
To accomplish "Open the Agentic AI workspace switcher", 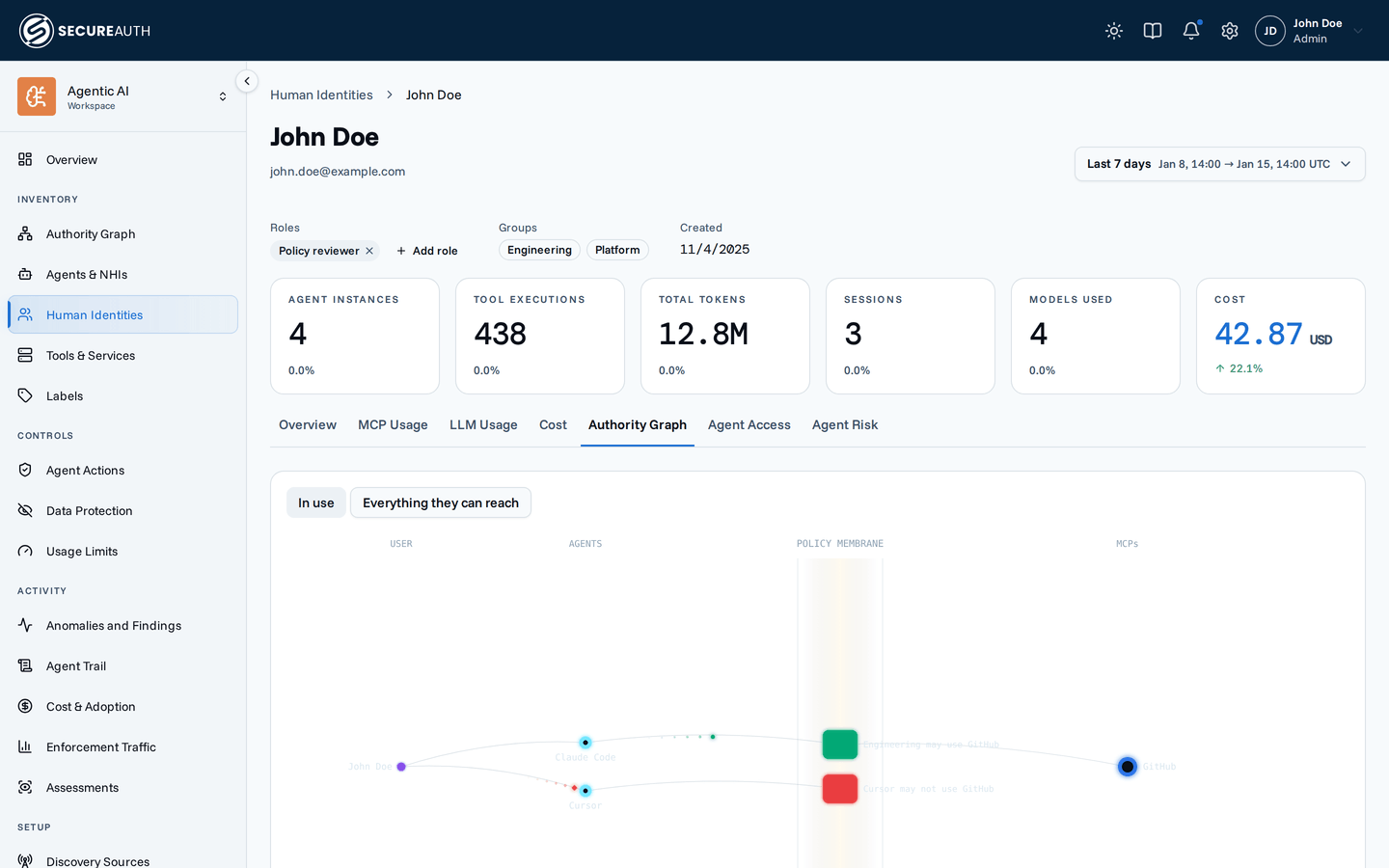I will point(123,96).
